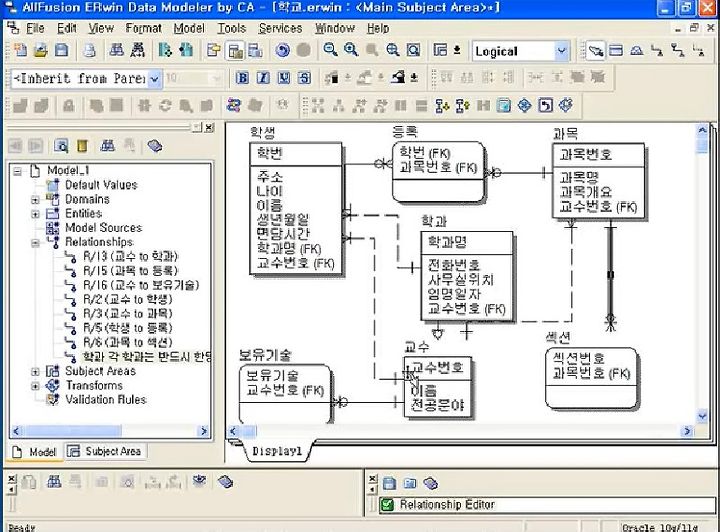720x532 pixels.
Task: Collapse the Model_1 tree node
Action: [17, 172]
